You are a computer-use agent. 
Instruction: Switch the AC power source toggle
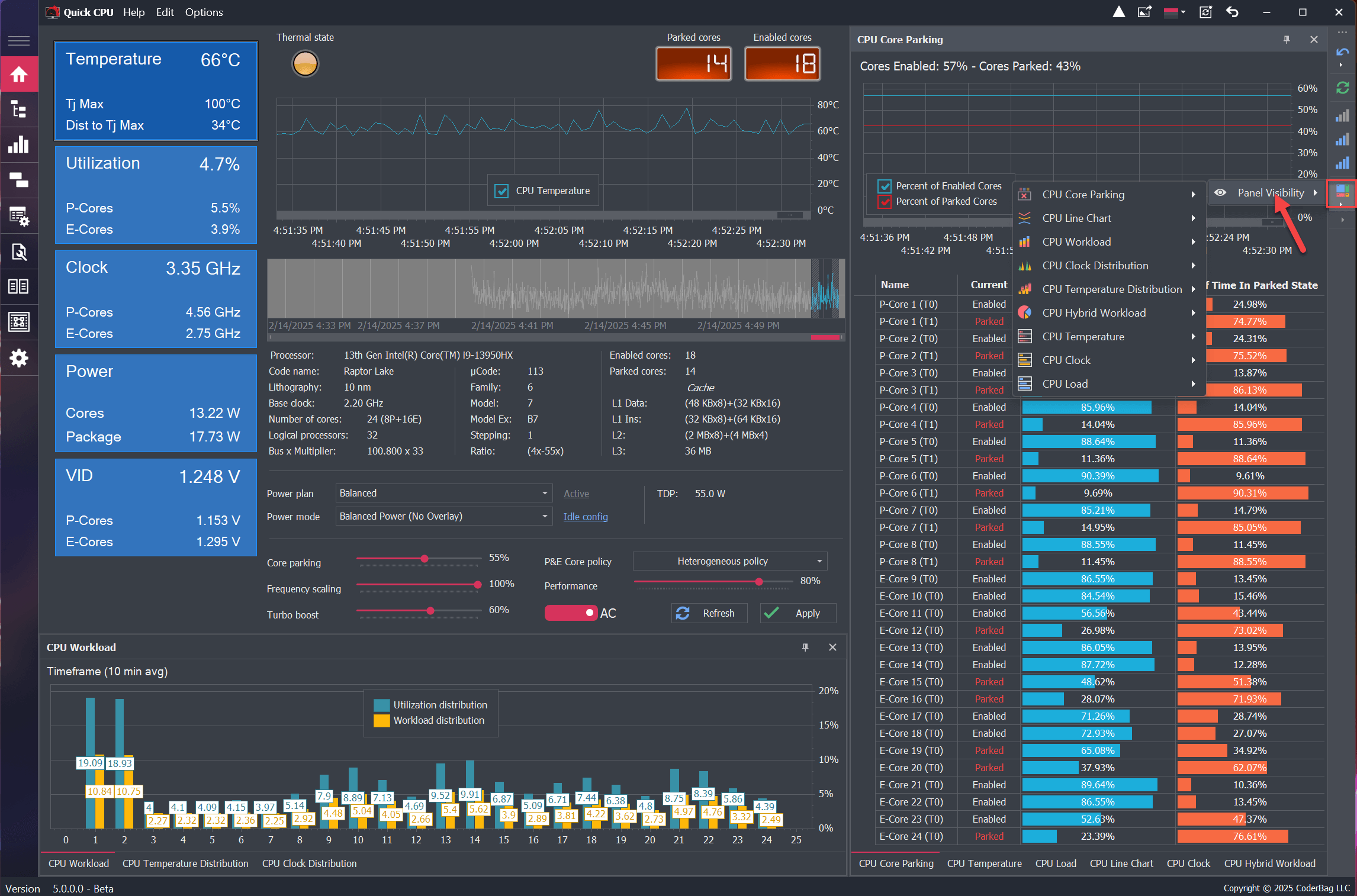click(571, 613)
